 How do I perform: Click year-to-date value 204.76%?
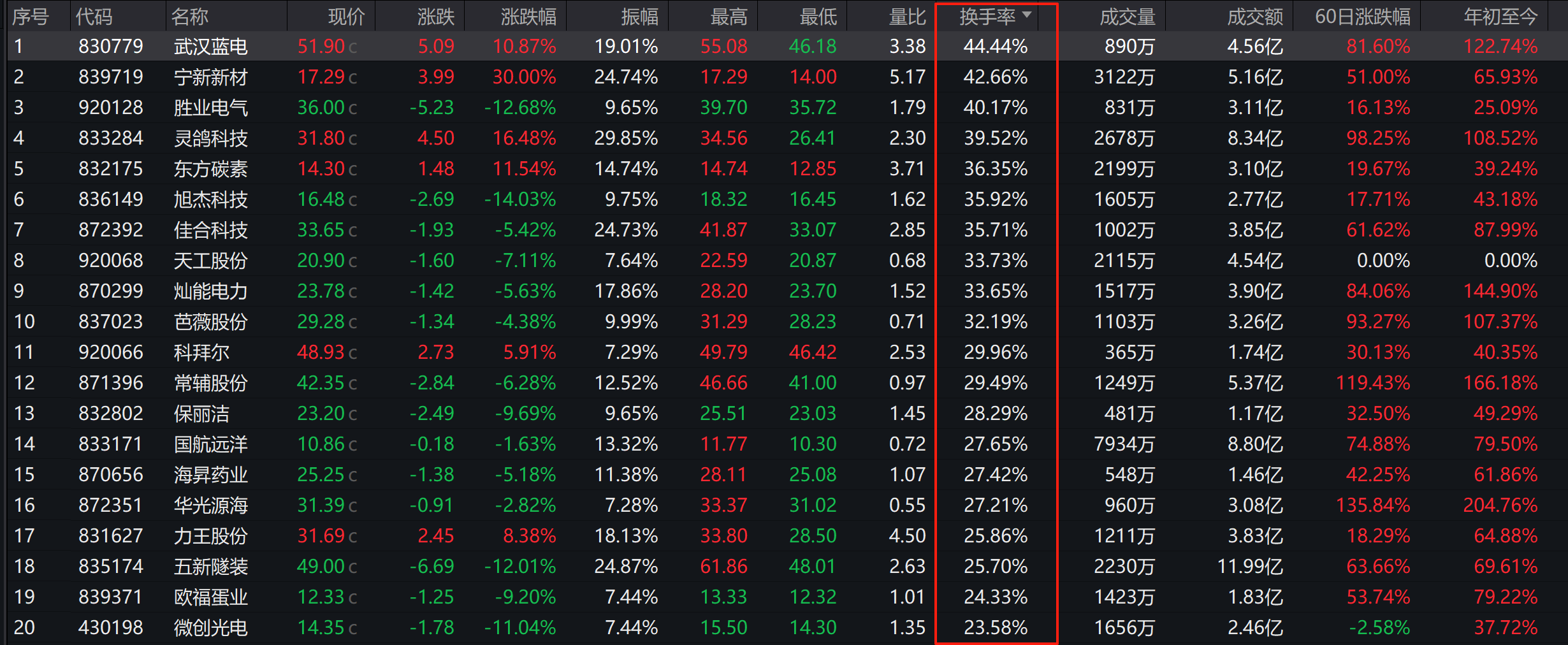coord(1500,505)
